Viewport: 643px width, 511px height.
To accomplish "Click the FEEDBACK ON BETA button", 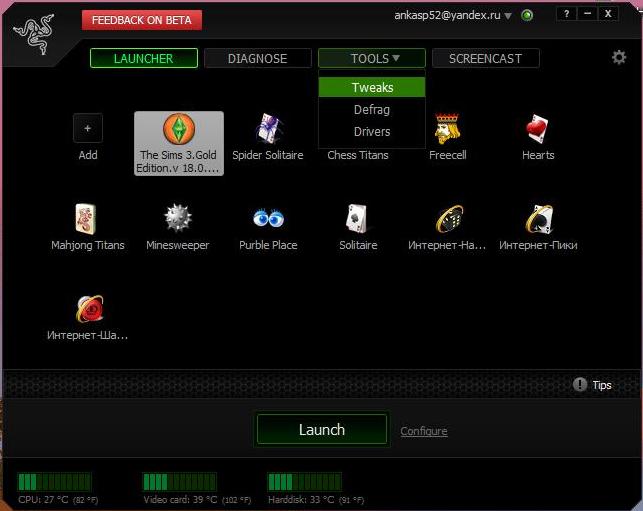I will pyautogui.click(x=141, y=20).
